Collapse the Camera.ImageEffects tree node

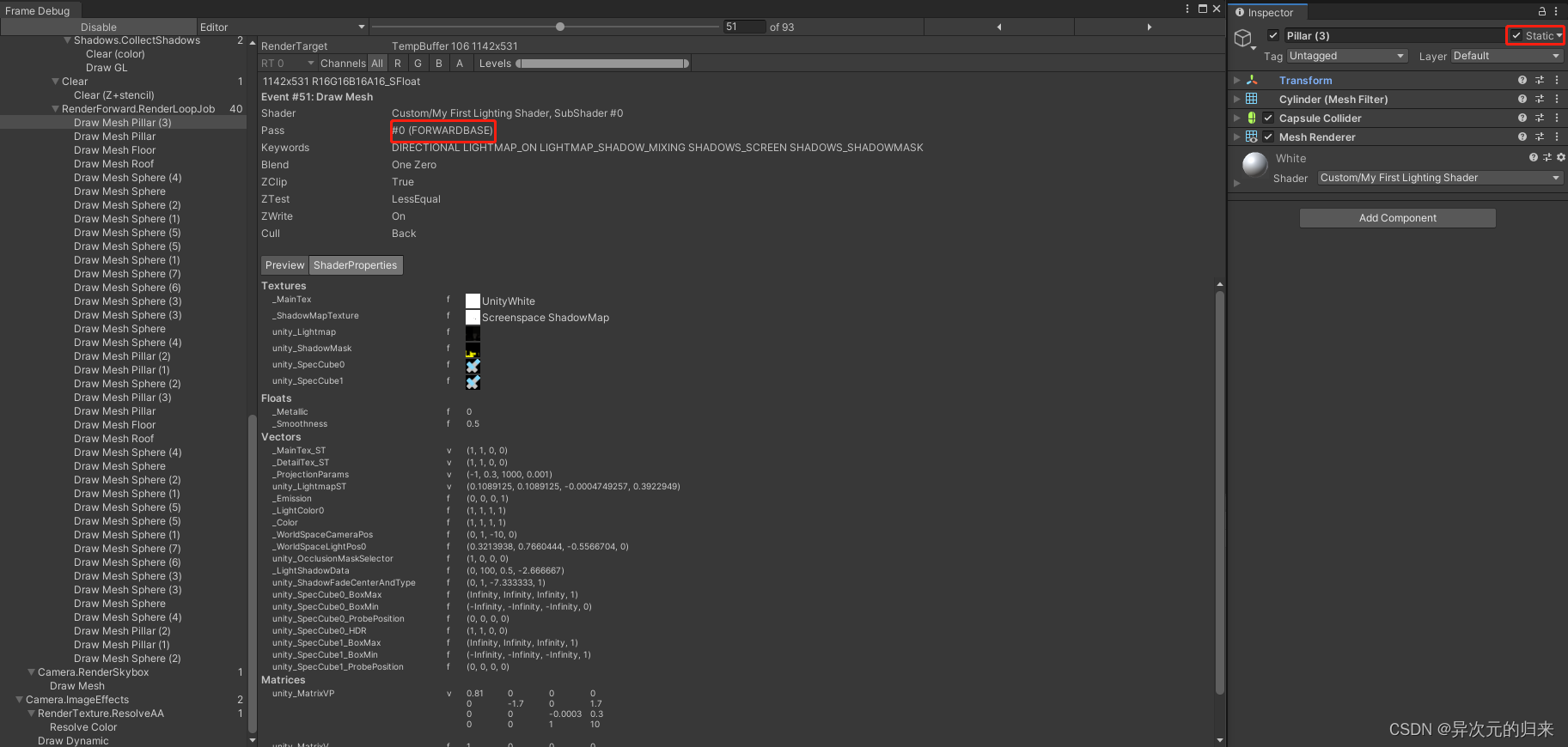(x=20, y=700)
